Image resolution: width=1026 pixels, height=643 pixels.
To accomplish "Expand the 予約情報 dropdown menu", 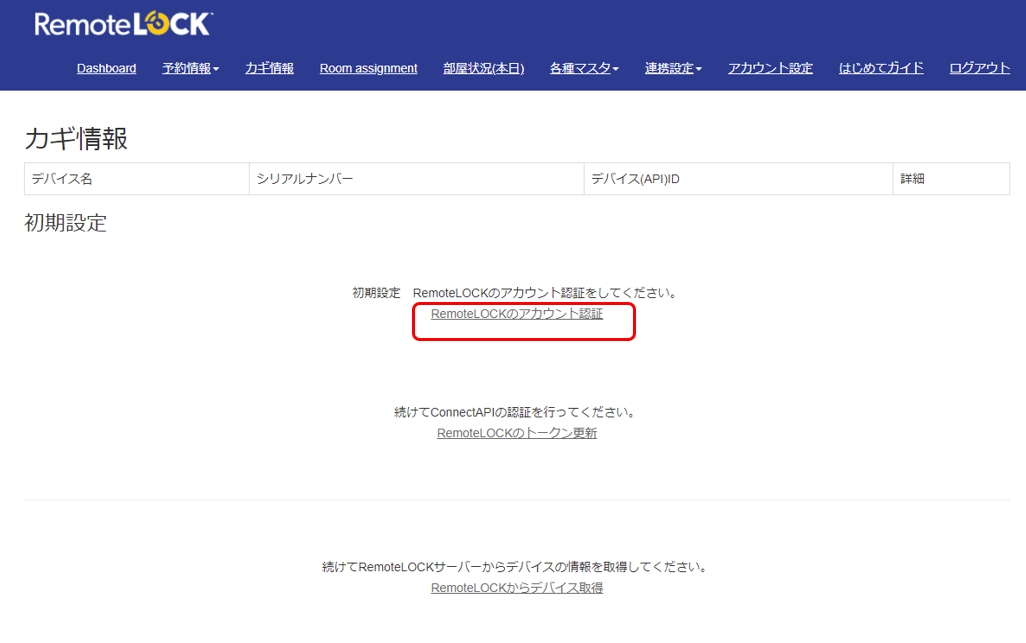I will 190,68.
